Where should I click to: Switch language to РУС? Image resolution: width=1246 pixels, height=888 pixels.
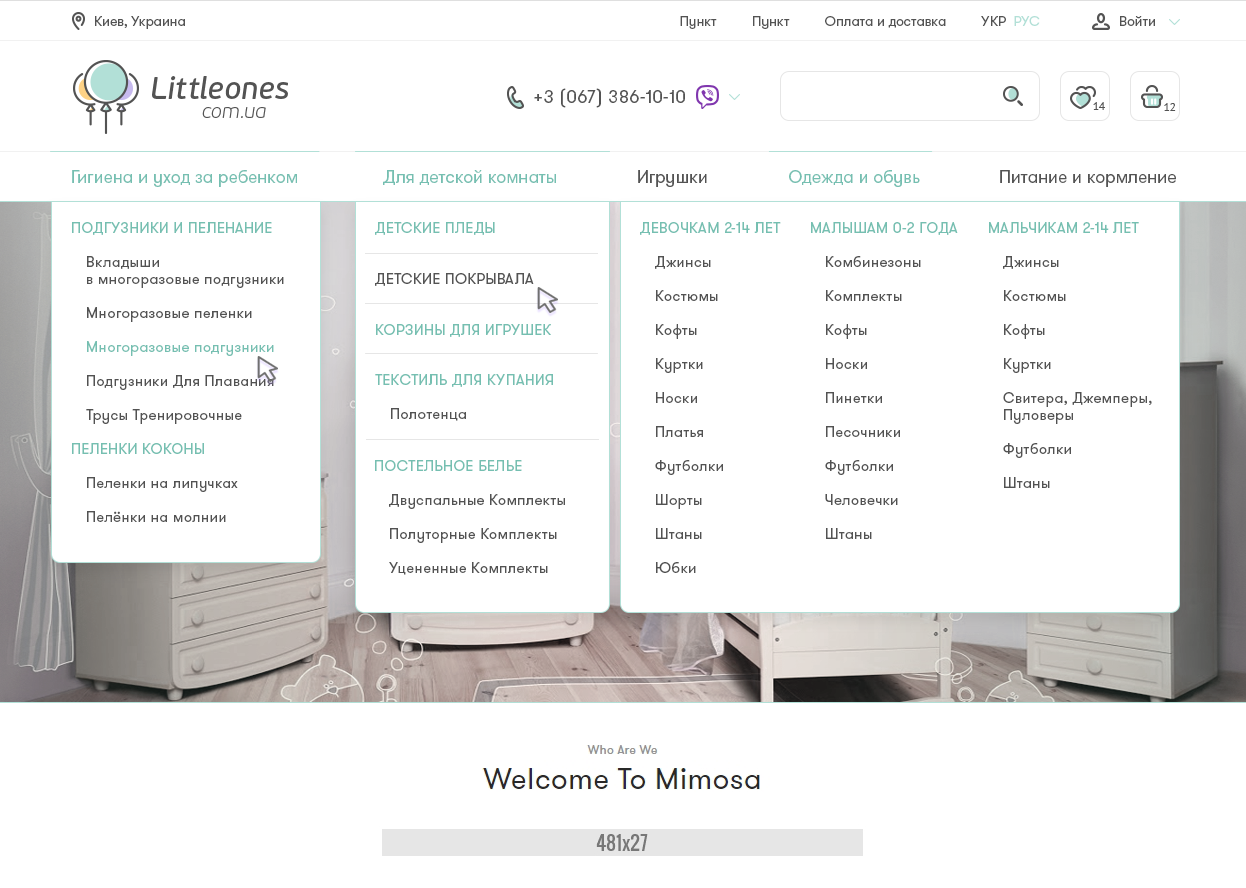(1026, 21)
